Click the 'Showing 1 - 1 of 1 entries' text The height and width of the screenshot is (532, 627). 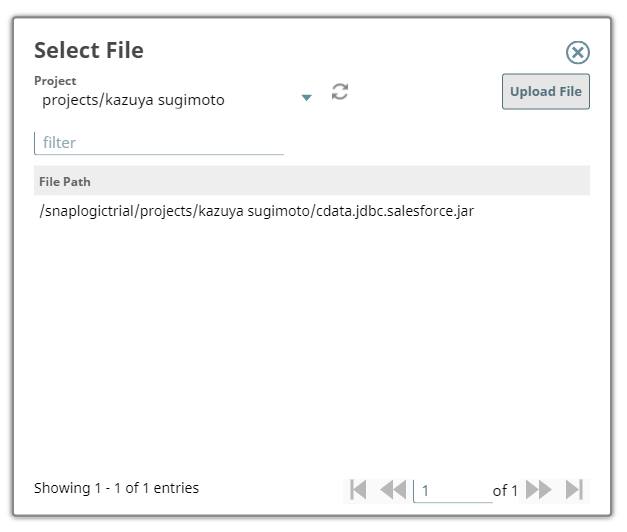[116, 488]
